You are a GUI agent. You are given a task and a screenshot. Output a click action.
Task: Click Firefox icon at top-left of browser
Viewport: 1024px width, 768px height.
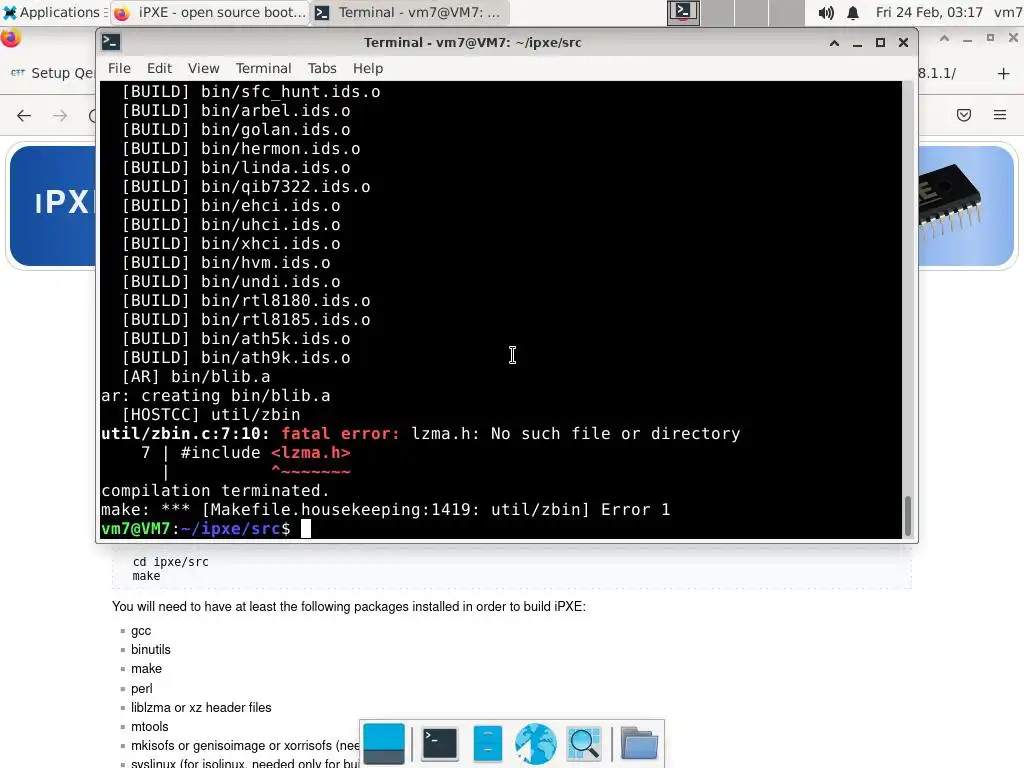[x=10, y=39]
